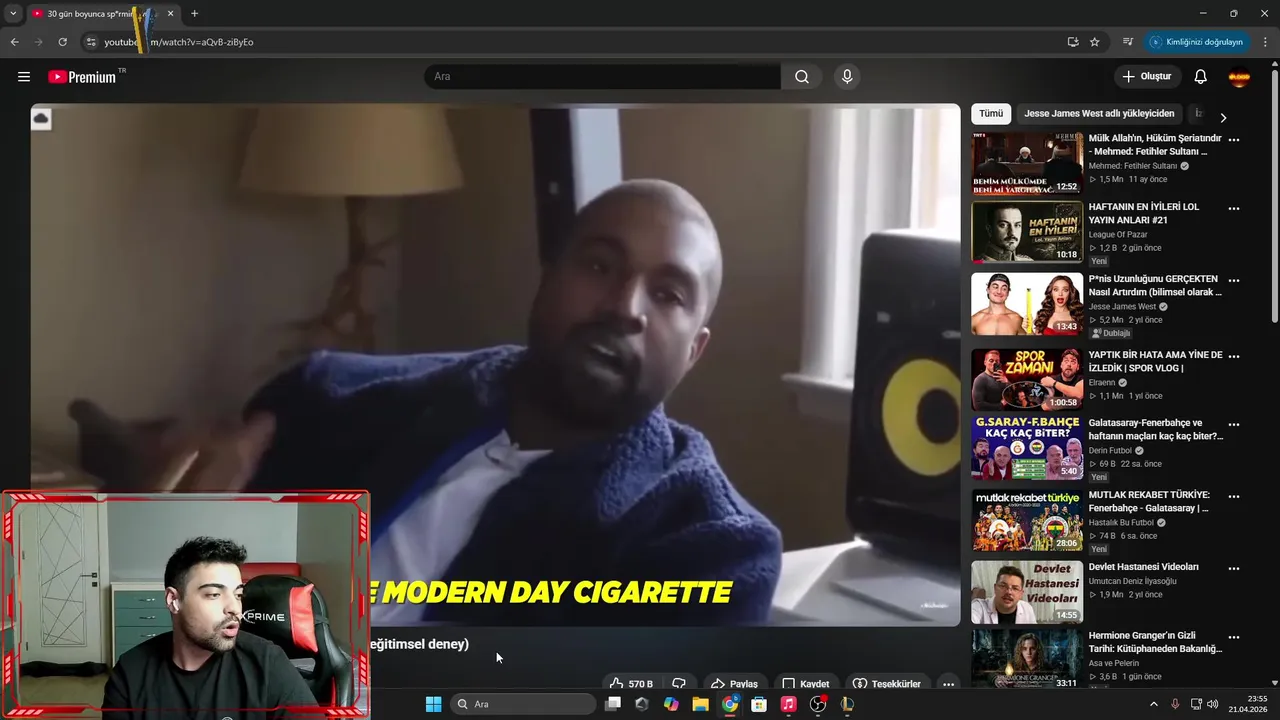1280x720 pixels.
Task: Click the League Of Pazar channel name
Action: click(1117, 235)
